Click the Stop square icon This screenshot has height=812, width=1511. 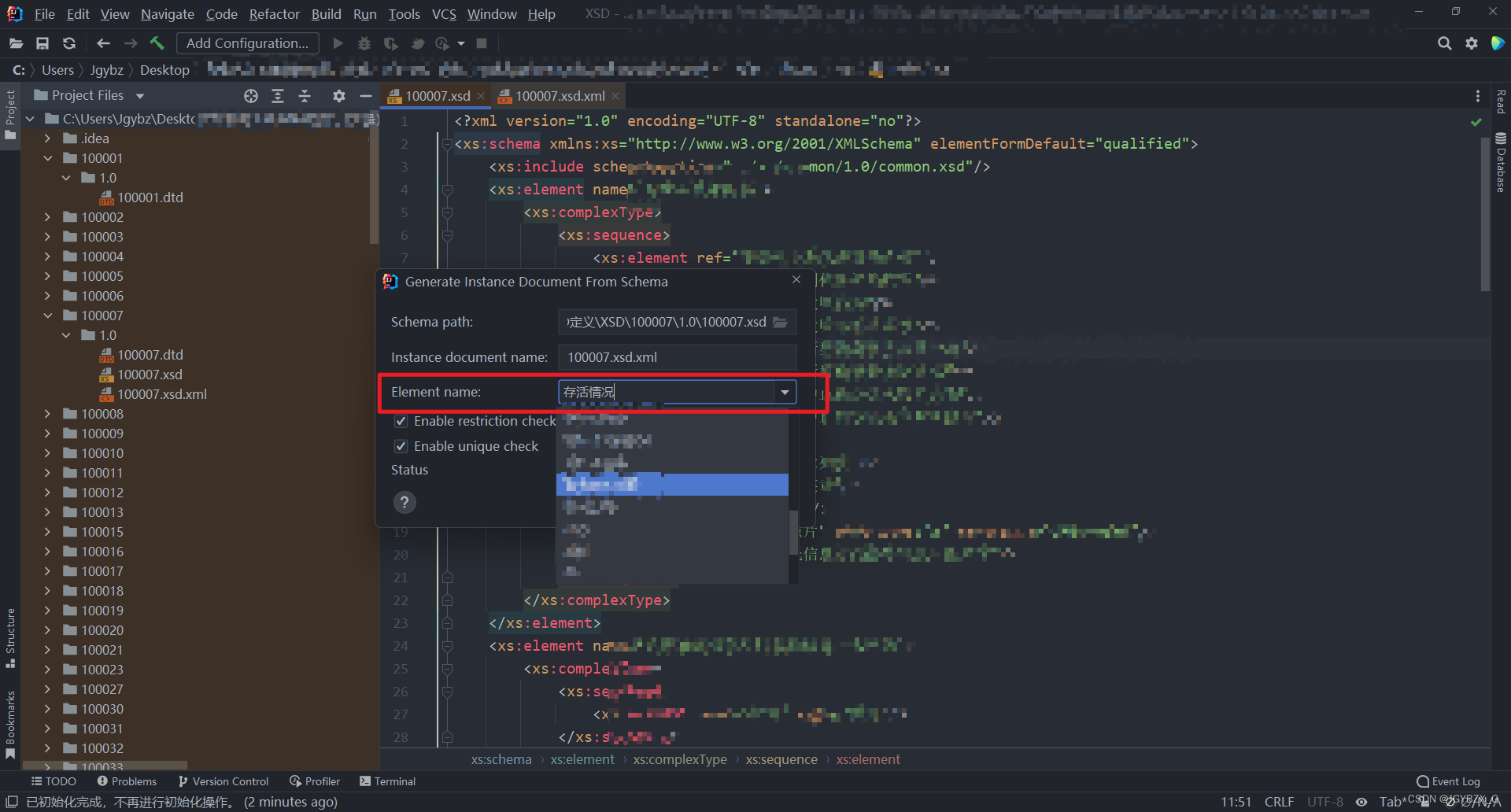tap(482, 43)
